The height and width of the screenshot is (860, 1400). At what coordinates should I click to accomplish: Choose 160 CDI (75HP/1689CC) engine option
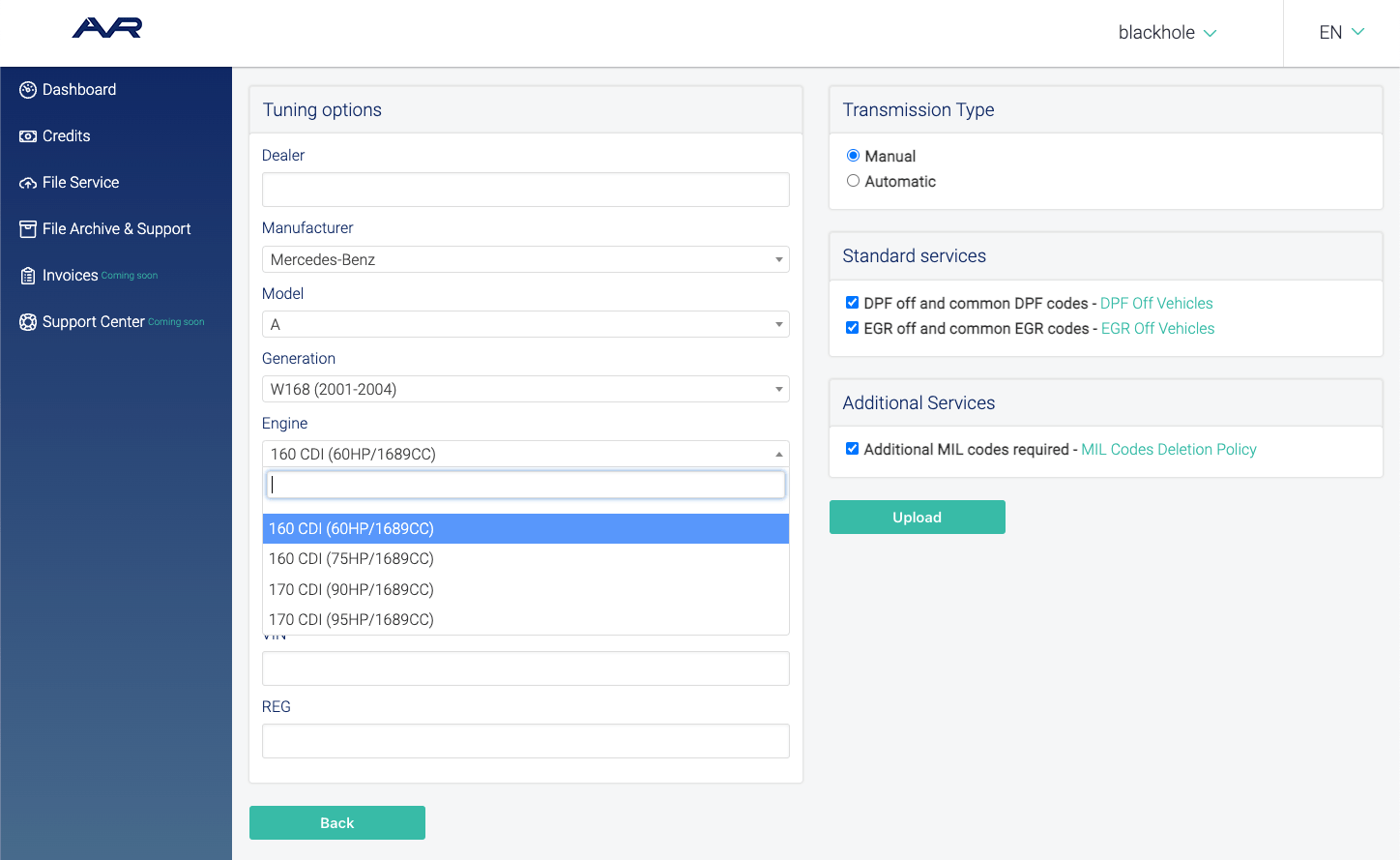click(526, 559)
